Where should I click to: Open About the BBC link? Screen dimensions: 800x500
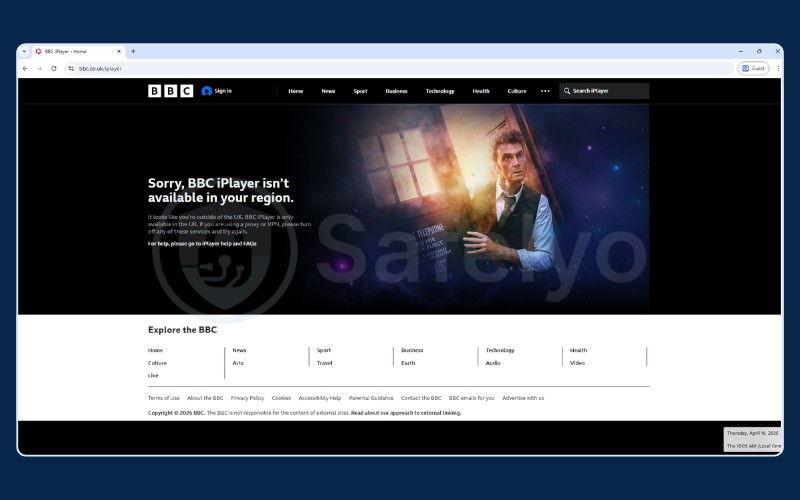pyautogui.click(x=205, y=398)
